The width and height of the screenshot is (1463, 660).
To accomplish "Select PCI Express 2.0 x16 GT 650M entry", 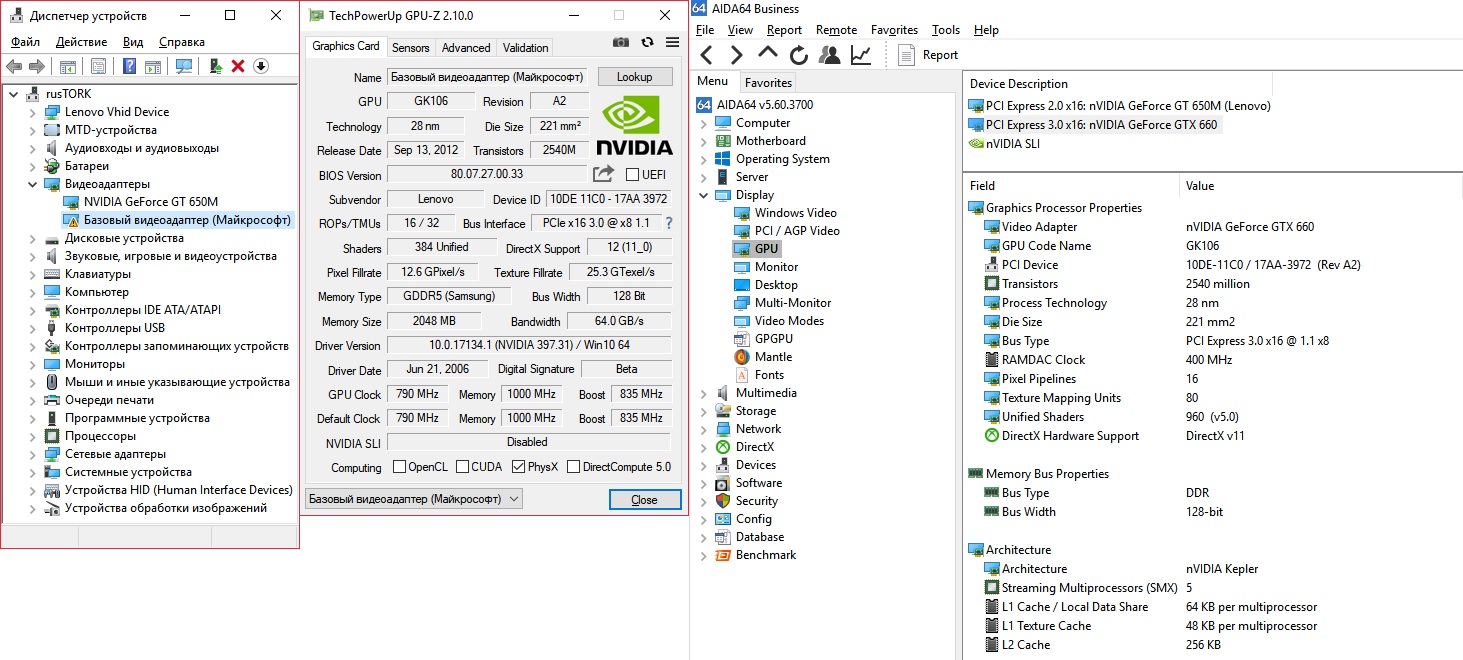I will [1119, 105].
